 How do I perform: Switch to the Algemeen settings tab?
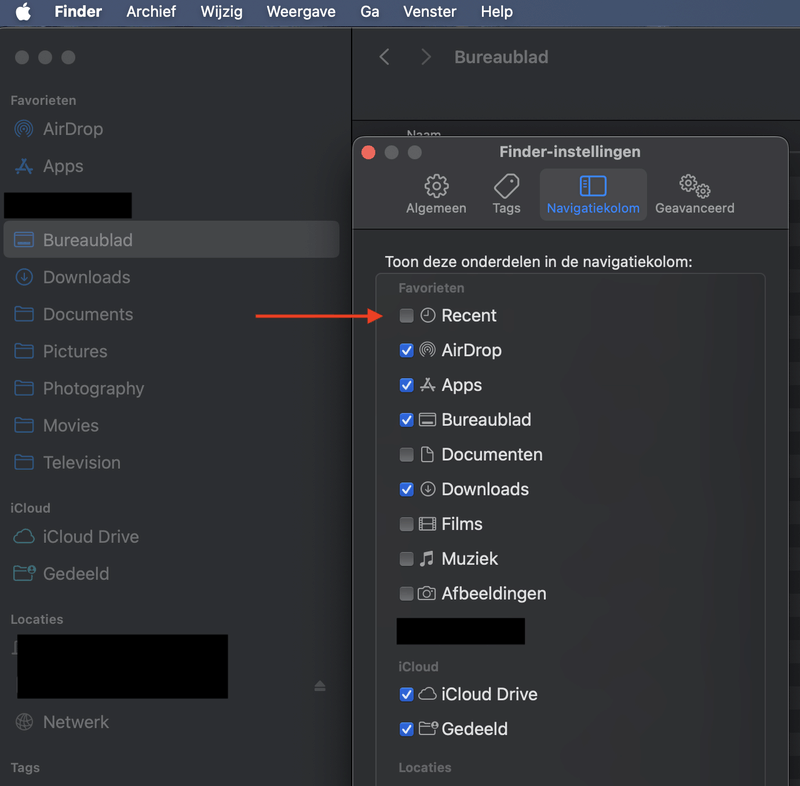[x=436, y=194]
